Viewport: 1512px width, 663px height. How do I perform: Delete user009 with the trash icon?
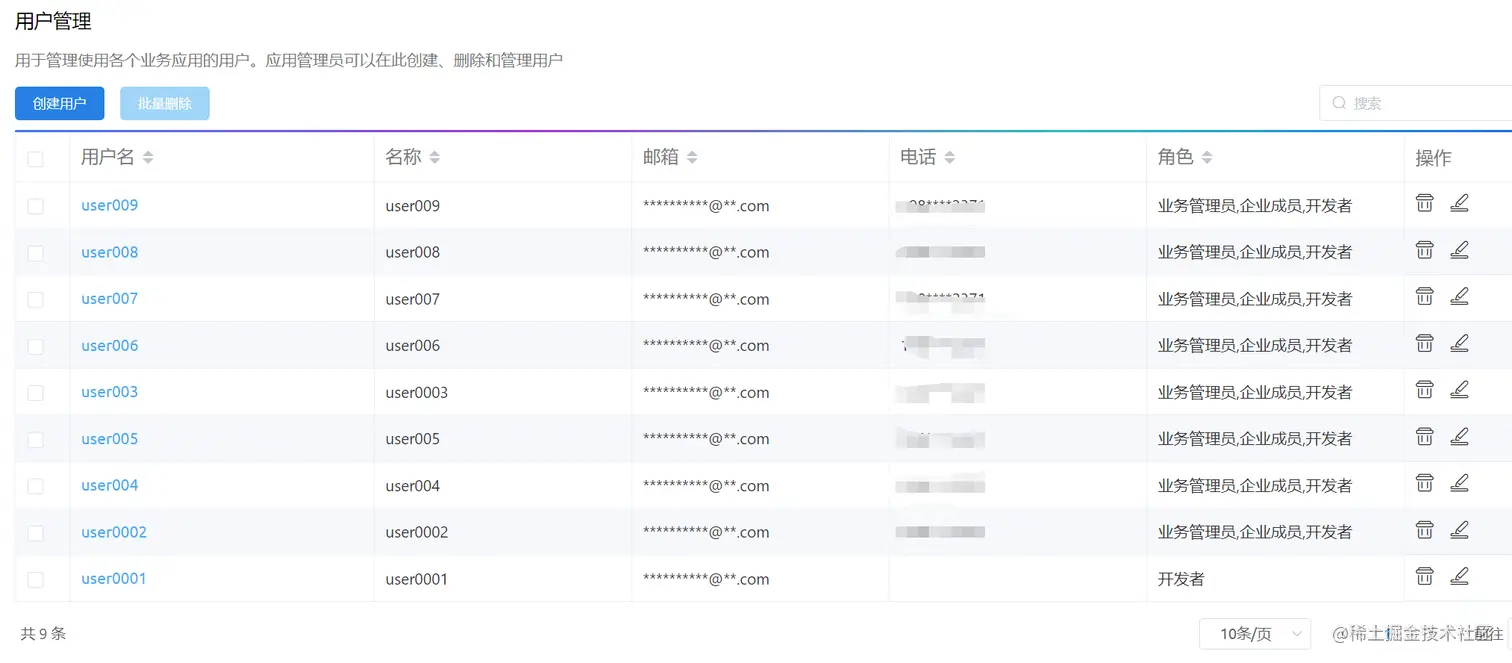click(x=1424, y=203)
